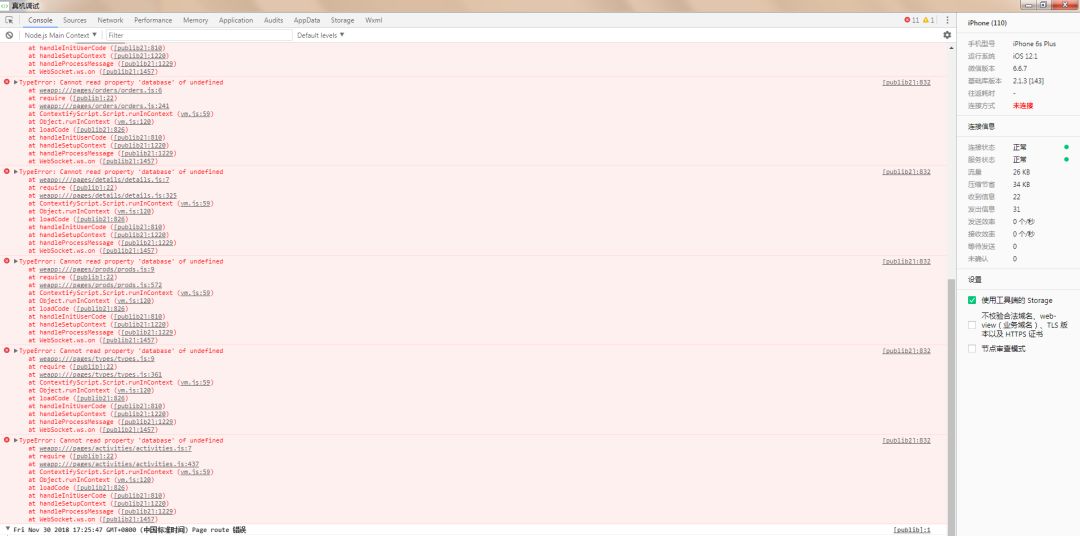
Task: Select the 2.1.3 [143] base library value
Action: point(1028,81)
